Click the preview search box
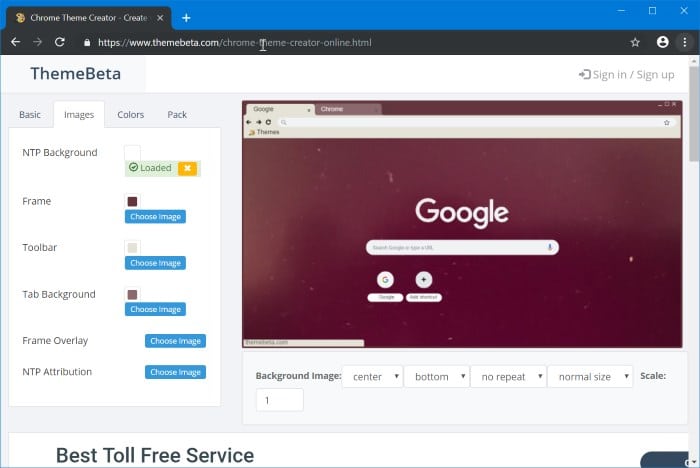Viewport: 700px width, 468px height. (x=462, y=247)
